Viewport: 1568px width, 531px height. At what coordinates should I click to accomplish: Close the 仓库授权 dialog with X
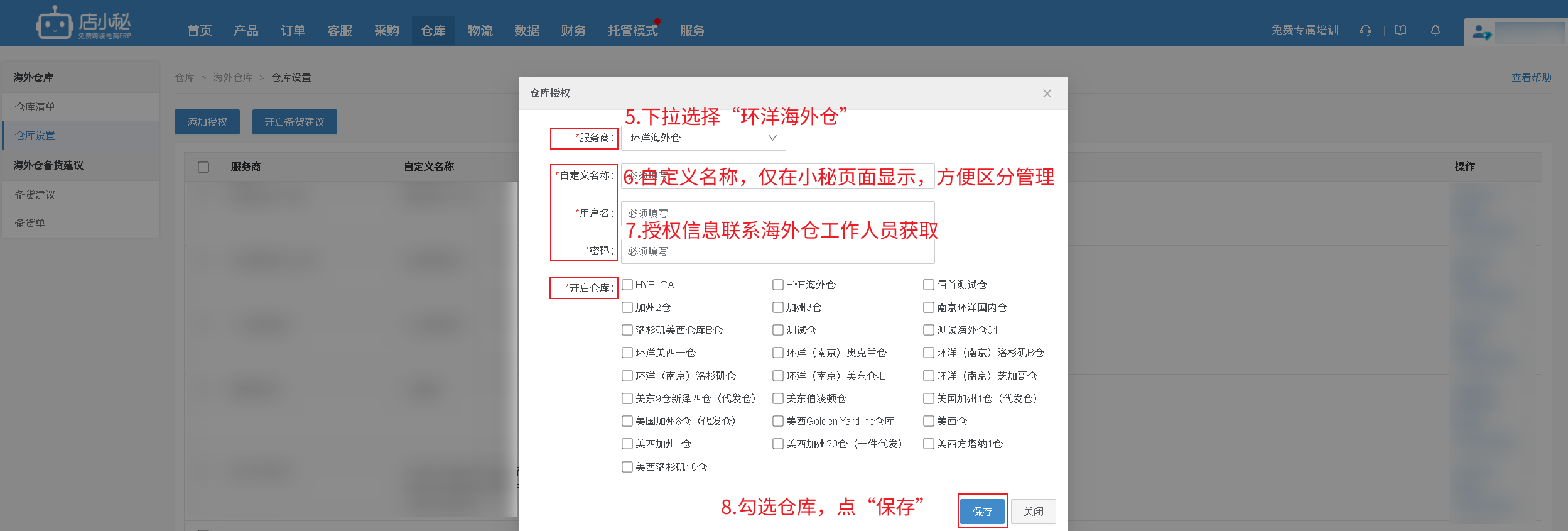tap(1047, 94)
